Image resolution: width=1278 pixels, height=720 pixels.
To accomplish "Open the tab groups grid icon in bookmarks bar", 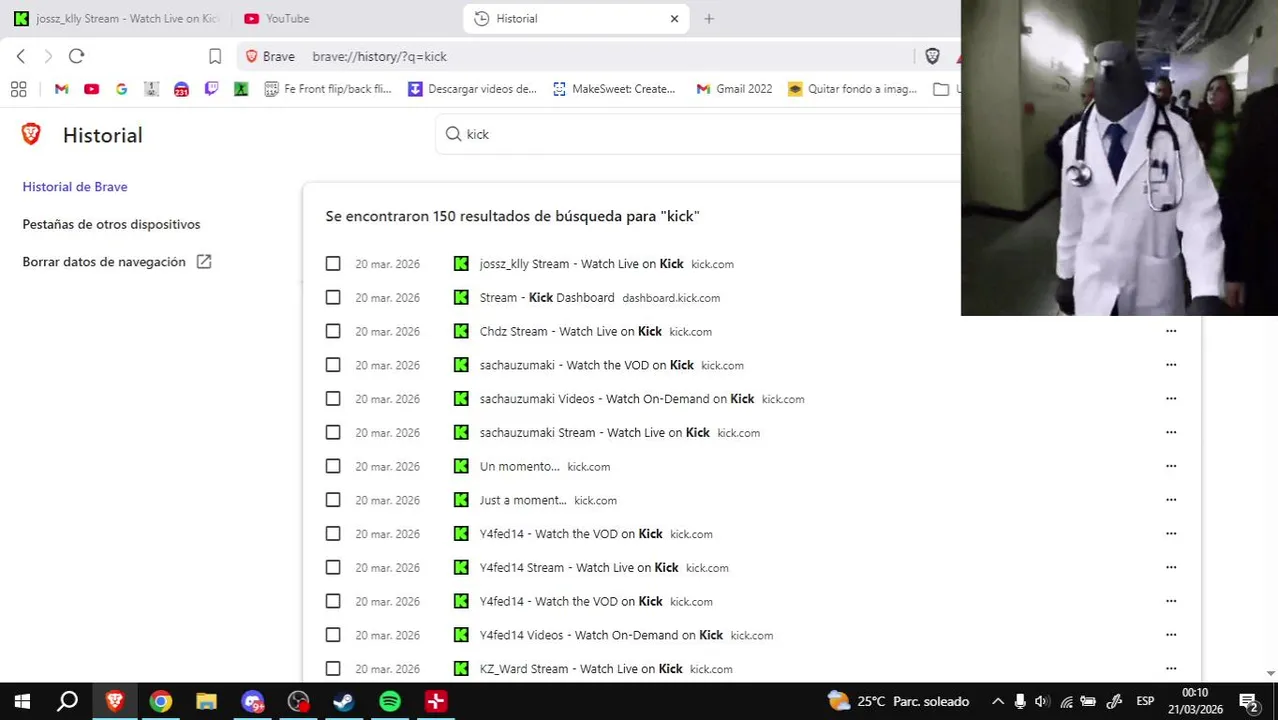I will 18,89.
